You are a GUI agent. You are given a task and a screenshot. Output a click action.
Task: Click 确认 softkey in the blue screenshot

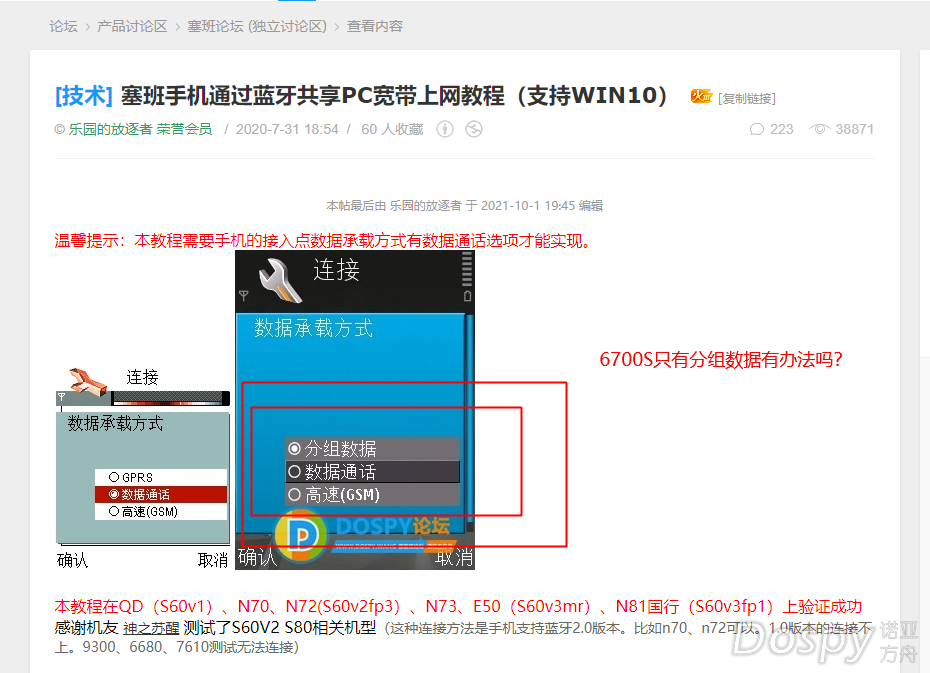point(257,557)
